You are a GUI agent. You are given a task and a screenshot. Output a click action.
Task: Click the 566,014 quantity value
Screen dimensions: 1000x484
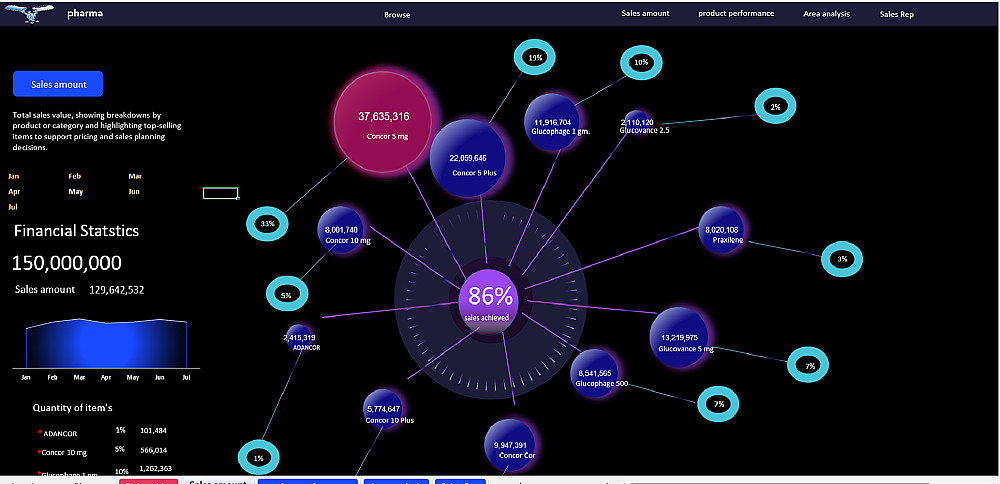point(154,450)
